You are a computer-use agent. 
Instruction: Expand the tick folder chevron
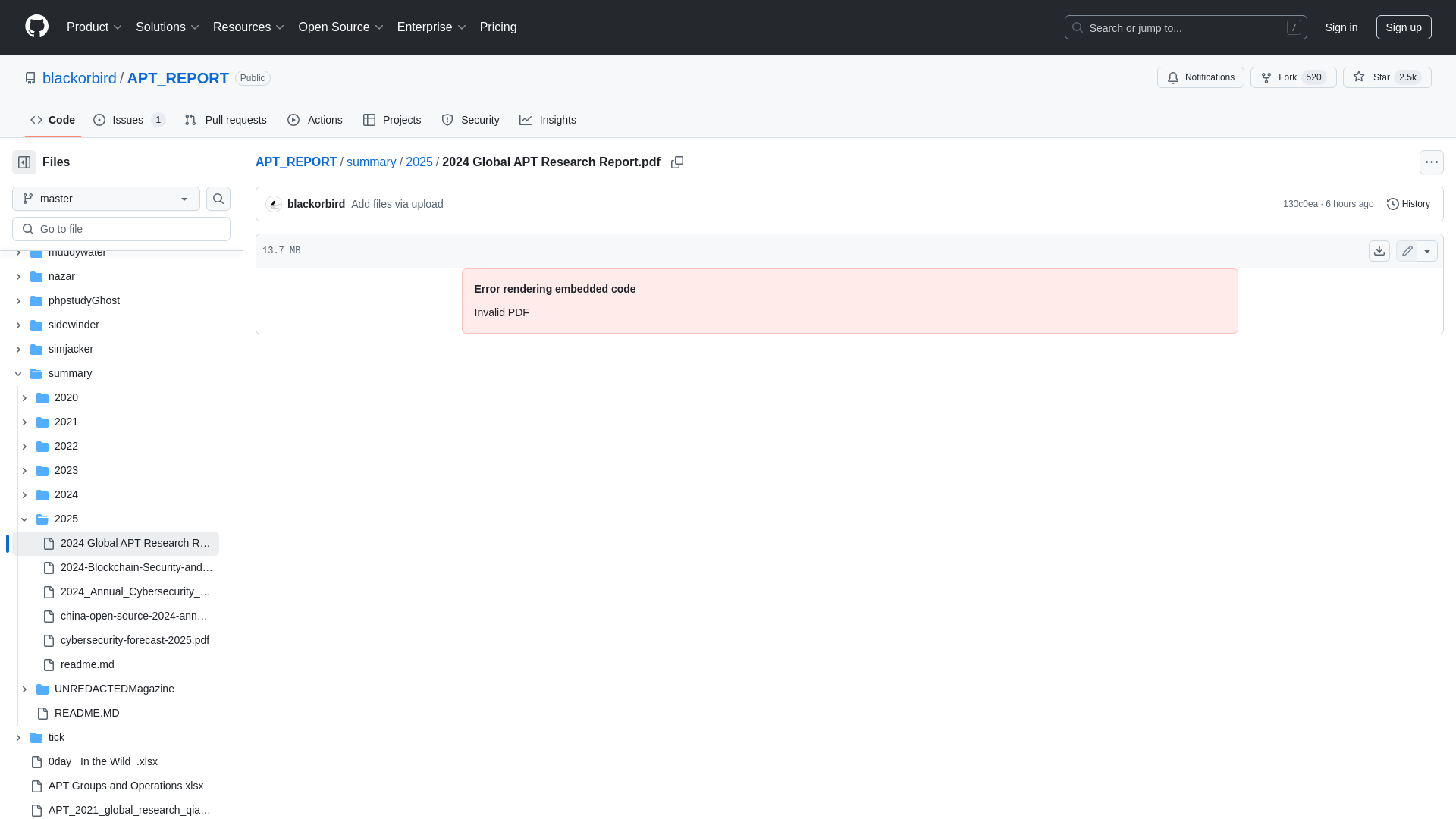pyautogui.click(x=18, y=738)
